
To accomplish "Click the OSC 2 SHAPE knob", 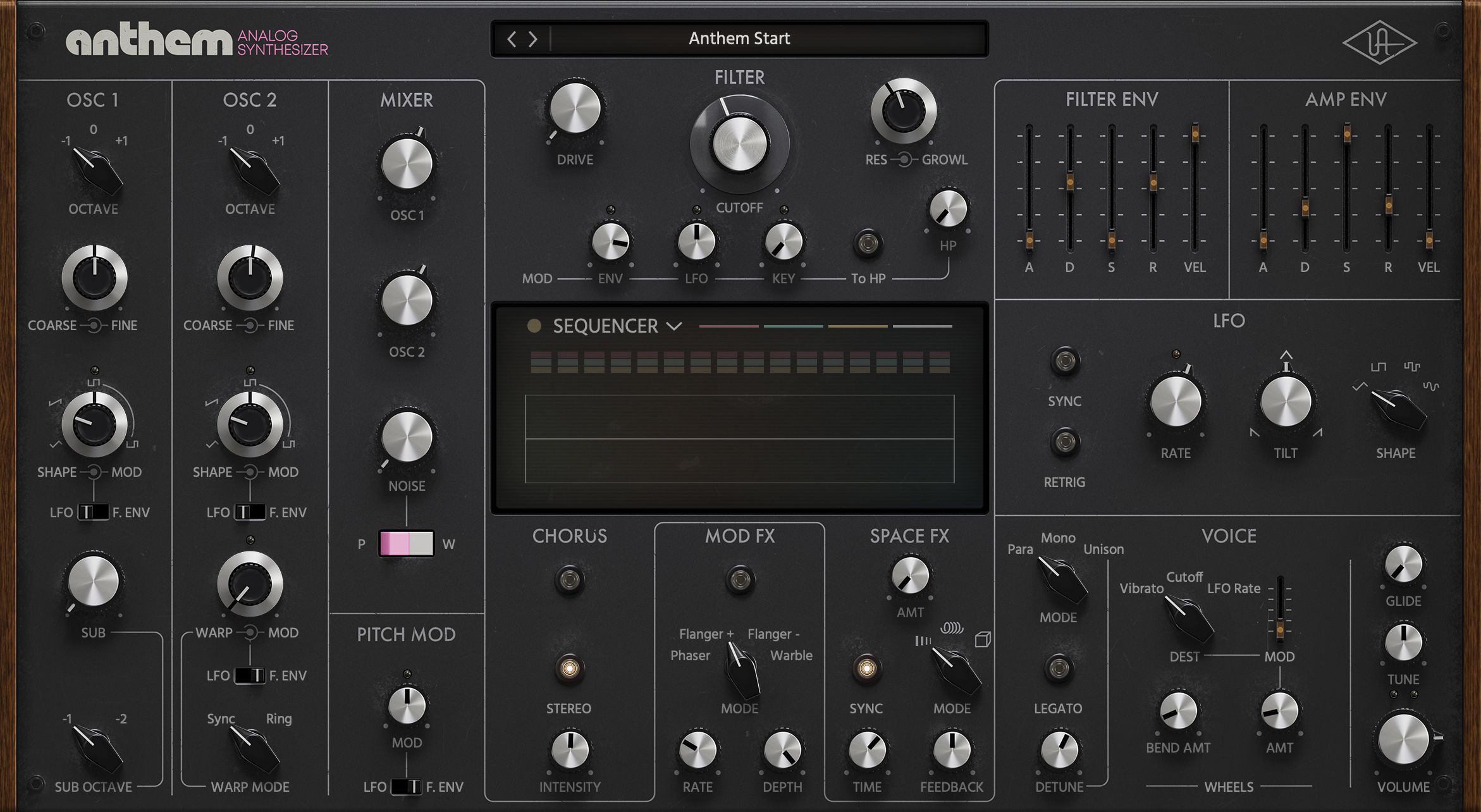I will [x=250, y=424].
